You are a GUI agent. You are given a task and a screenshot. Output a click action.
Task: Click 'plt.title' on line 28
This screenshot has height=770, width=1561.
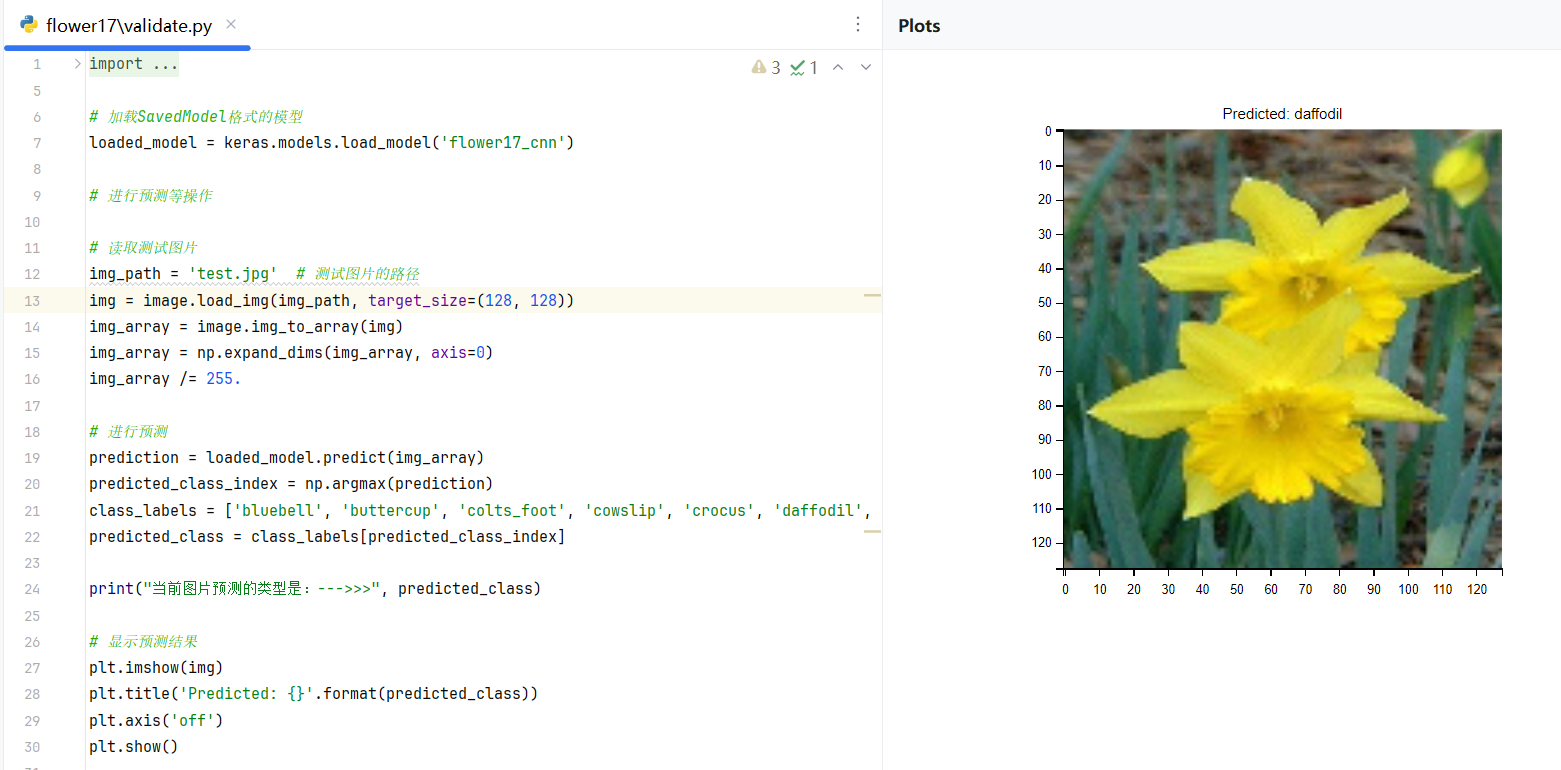coord(129,693)
